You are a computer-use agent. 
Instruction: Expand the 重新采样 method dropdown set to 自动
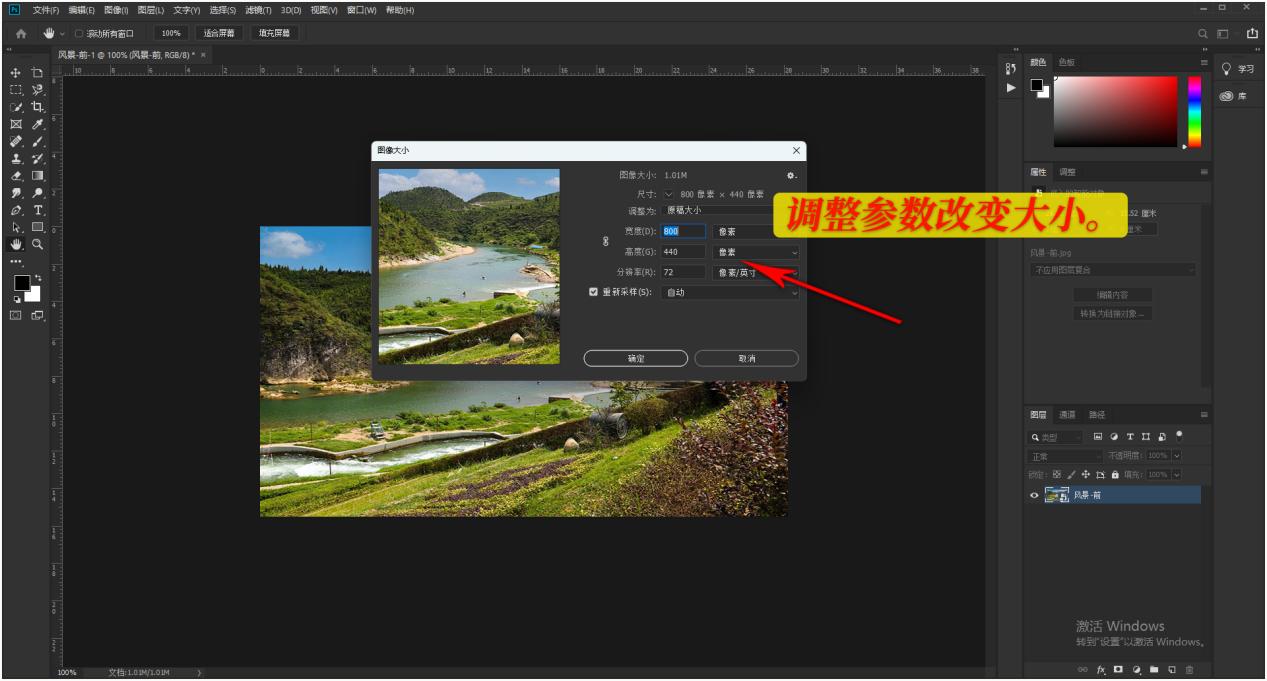coord(730,293)
